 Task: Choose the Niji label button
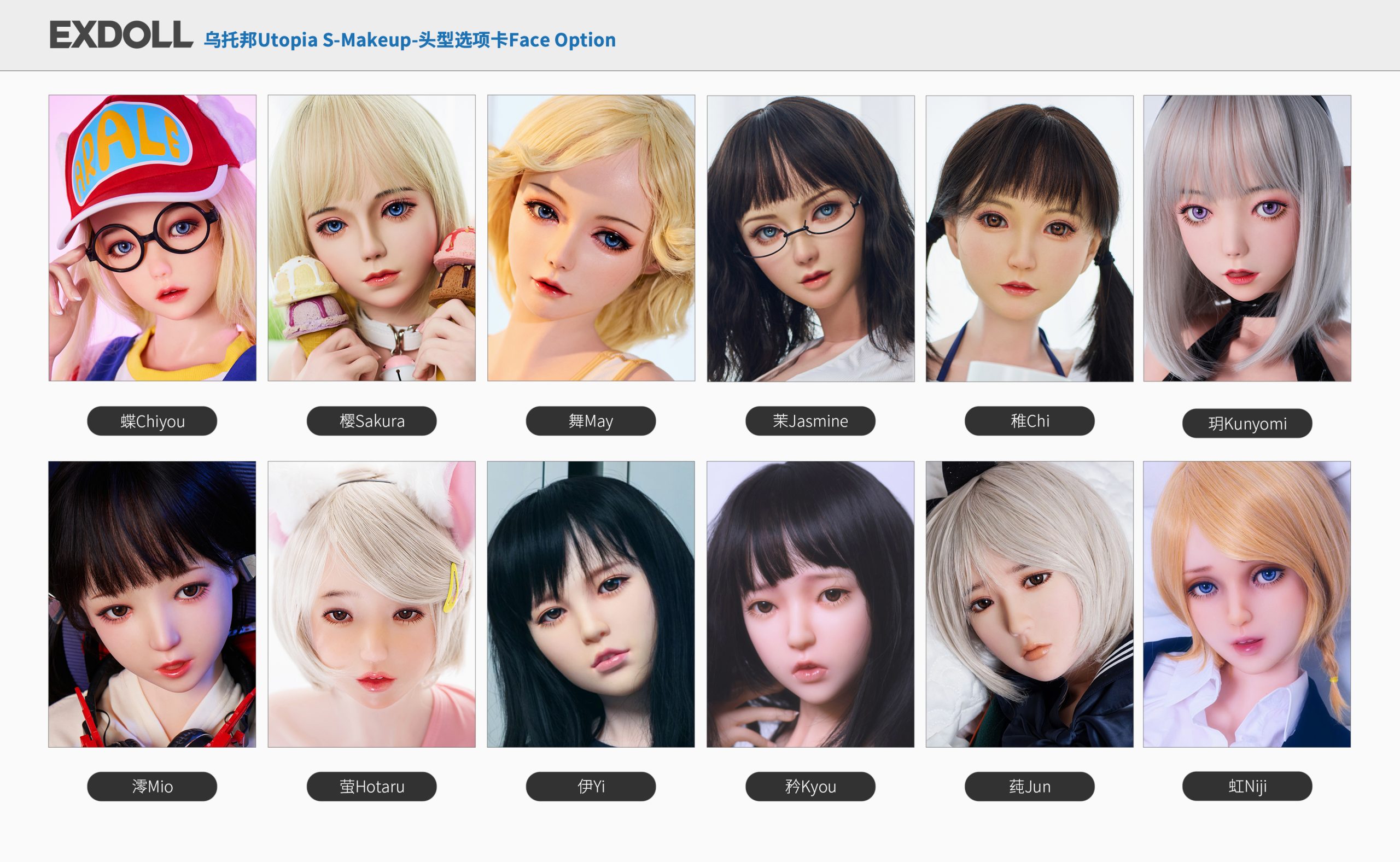pos(1246,785)
